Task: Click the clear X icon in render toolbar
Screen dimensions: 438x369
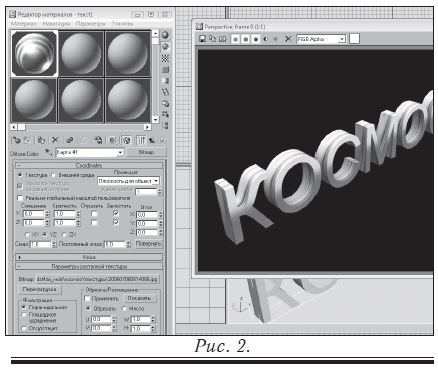Action: coord(288,39)
